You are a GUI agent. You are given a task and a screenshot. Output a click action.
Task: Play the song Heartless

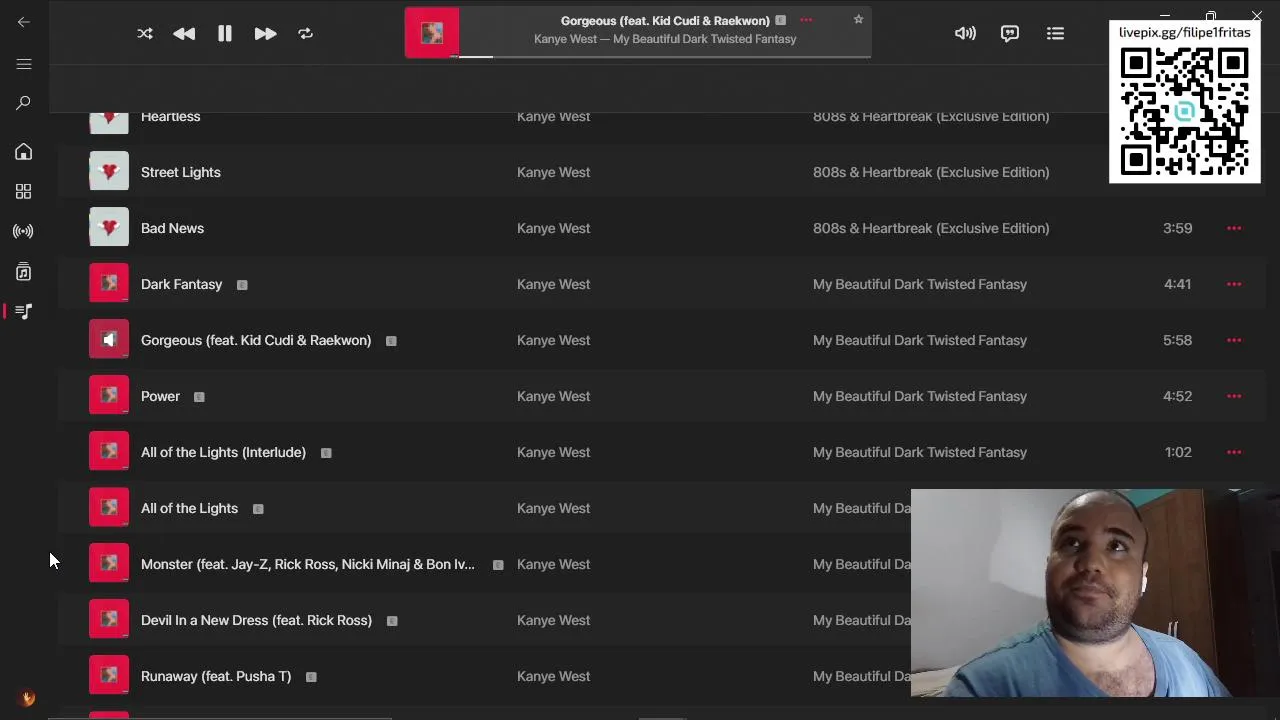(x=171, y=116)
